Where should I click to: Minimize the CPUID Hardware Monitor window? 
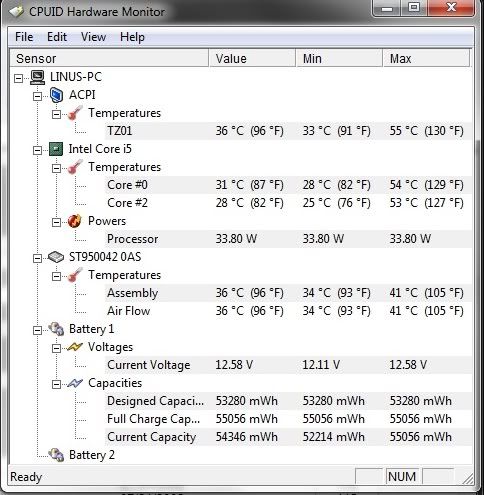(387, 8)
